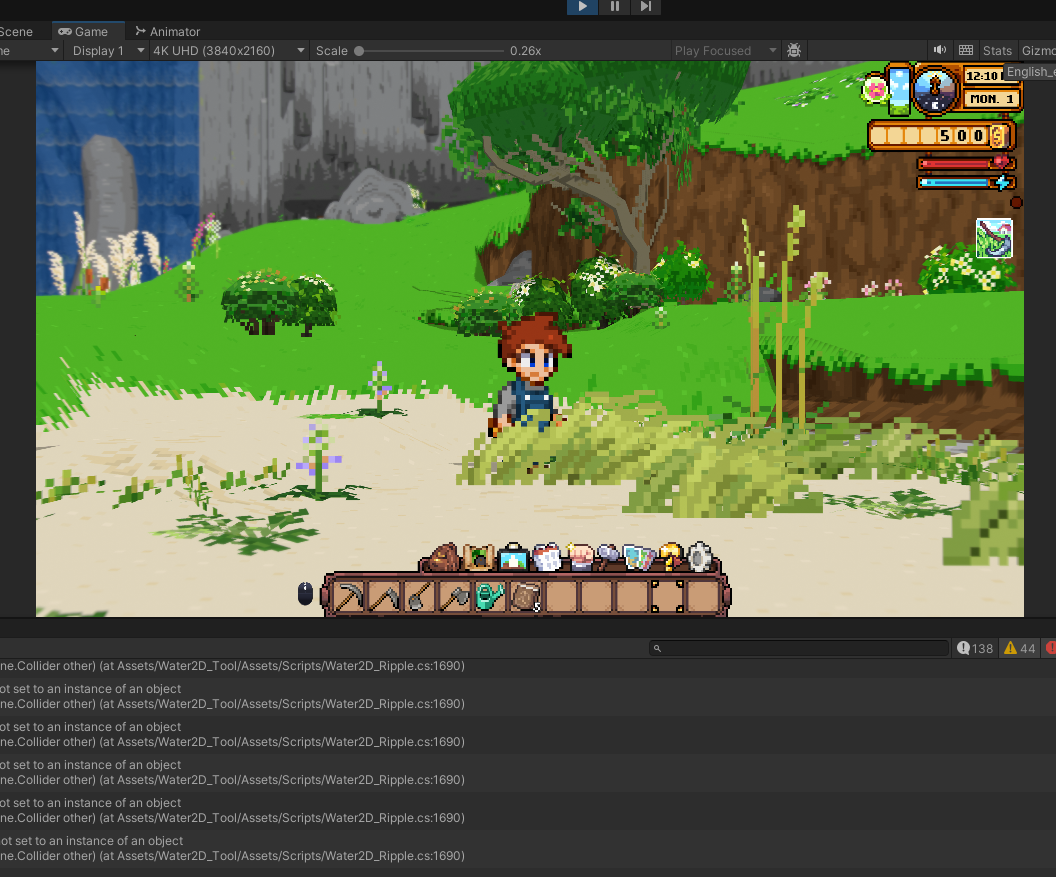Open the settings gear icon above the hotbar
Viewport: 1056px width, 877px height.
701,558
